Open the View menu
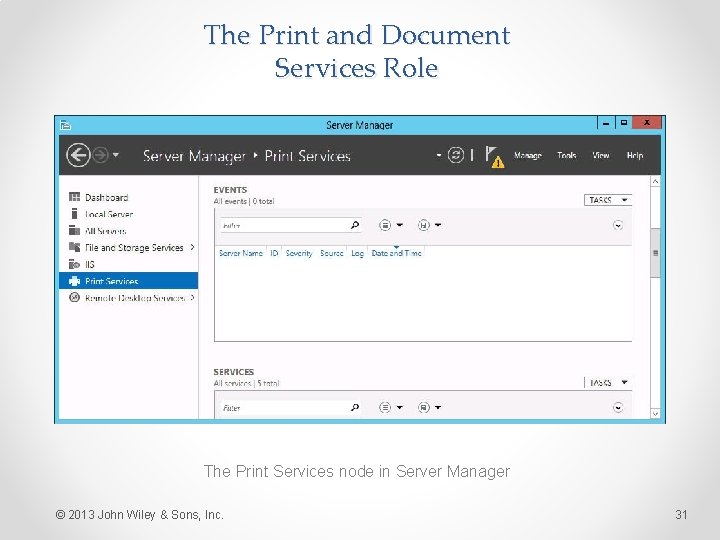Image resolution: width=720 pixels, height=540 pixels. [601, 155]
